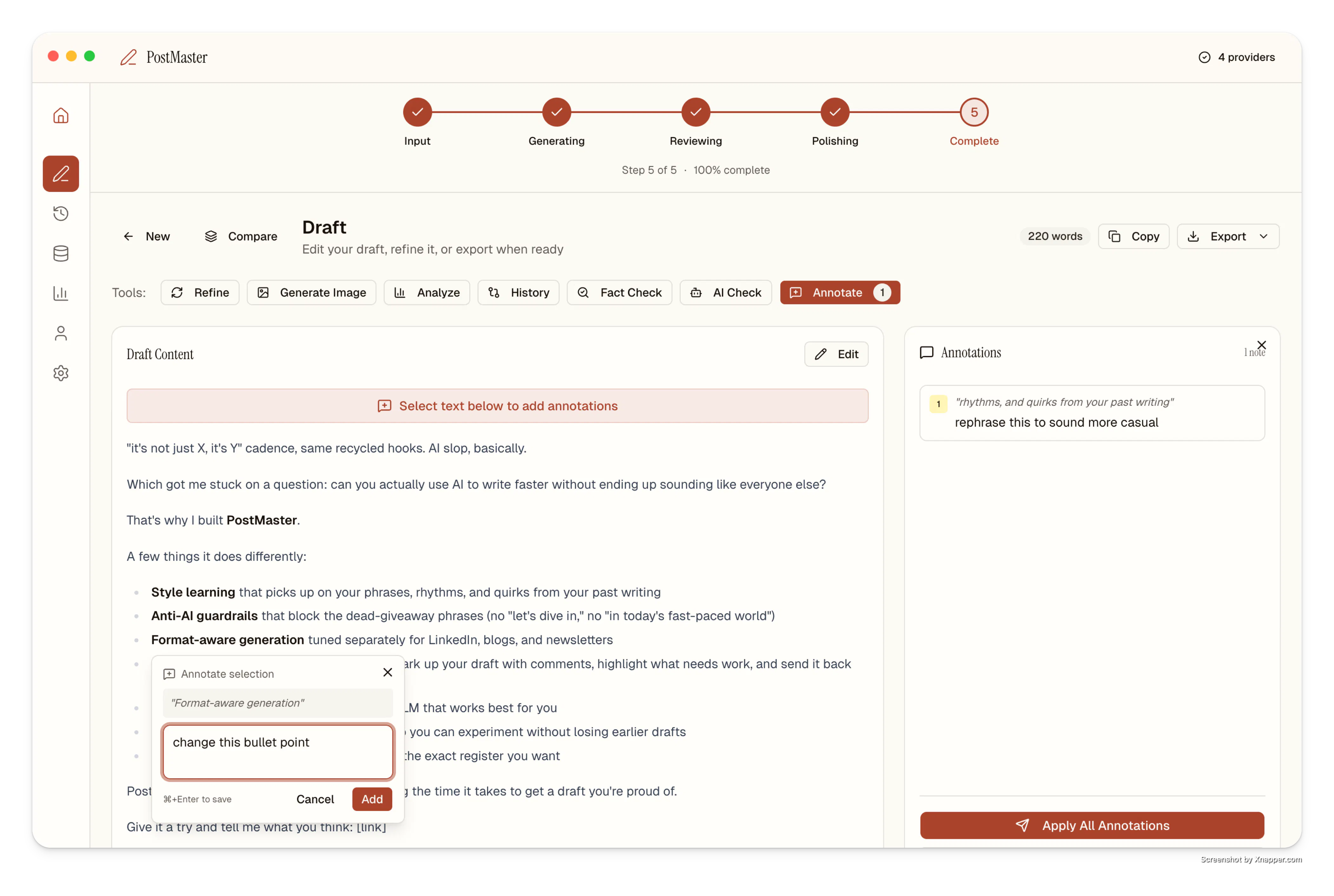Click the "Anti-AI guardrails" bullet heading

coord(204,616)
